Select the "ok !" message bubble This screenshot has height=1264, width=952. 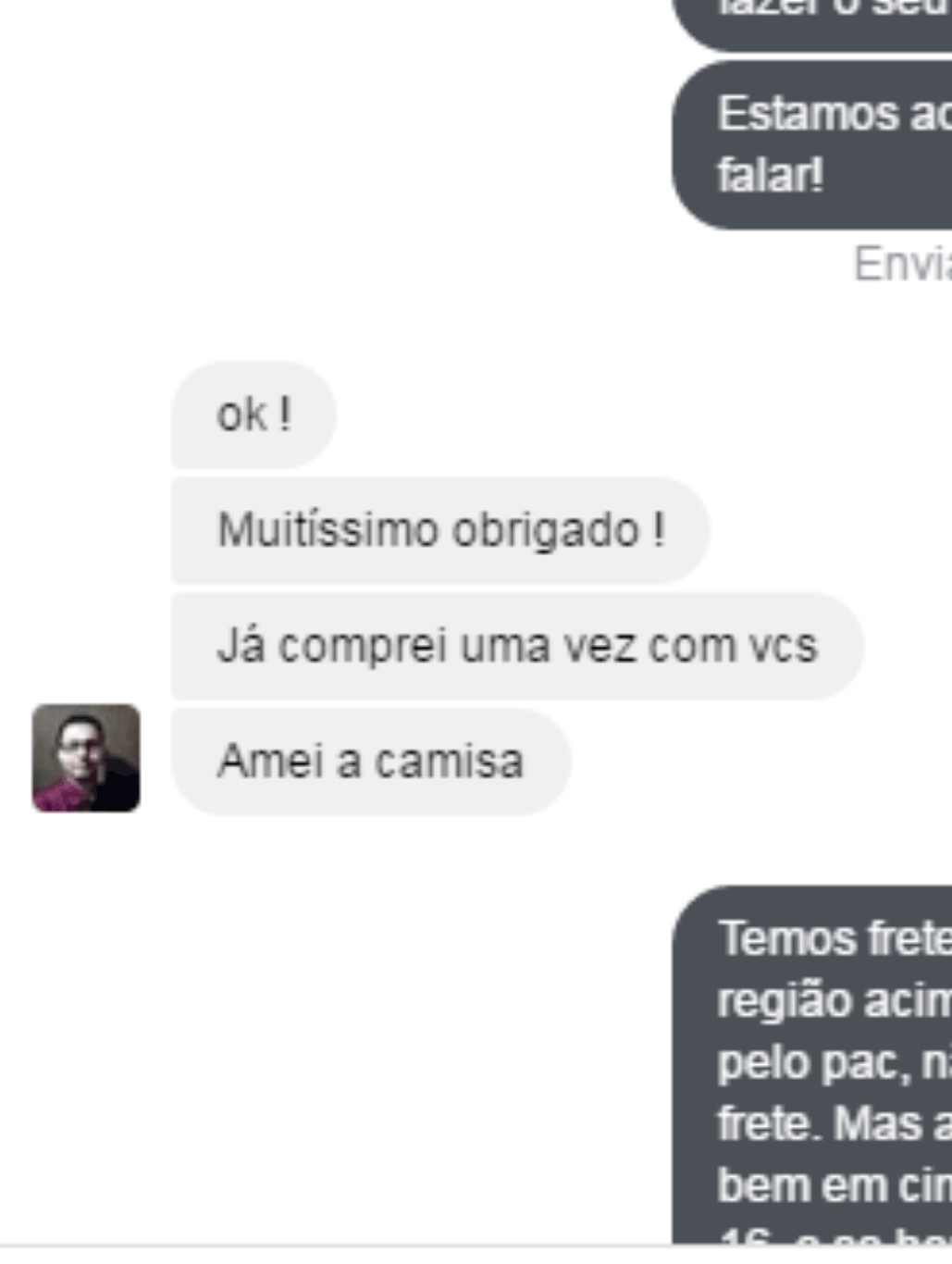click(253, 415)
